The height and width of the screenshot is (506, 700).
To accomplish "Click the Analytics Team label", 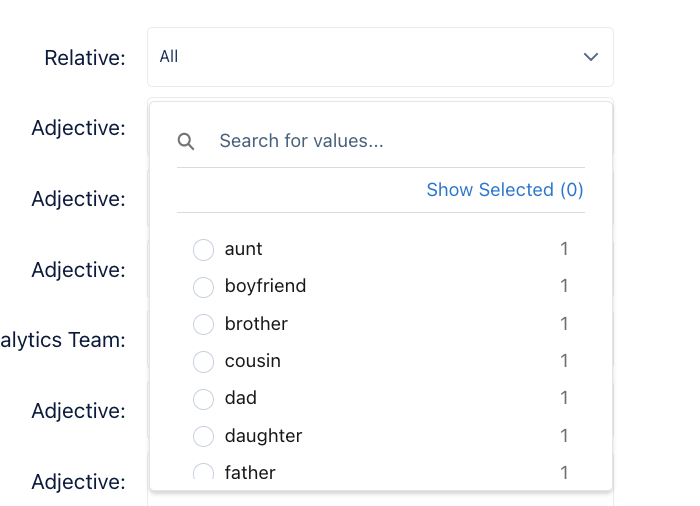I will point(62,340).
